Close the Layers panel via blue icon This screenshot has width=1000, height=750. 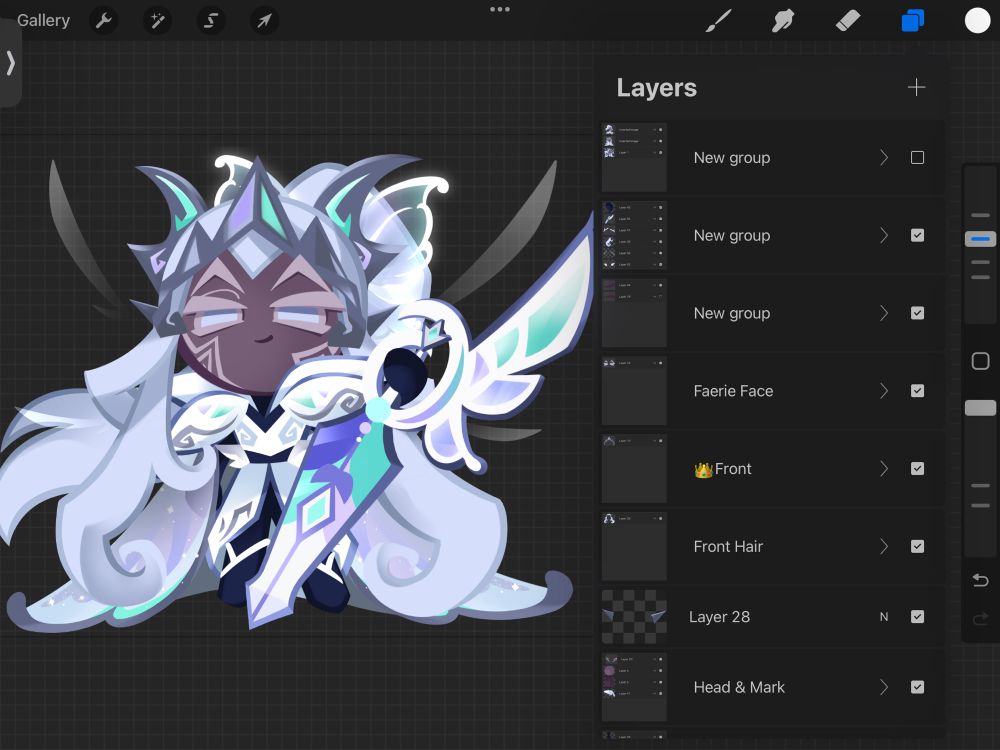click(913, 20)
